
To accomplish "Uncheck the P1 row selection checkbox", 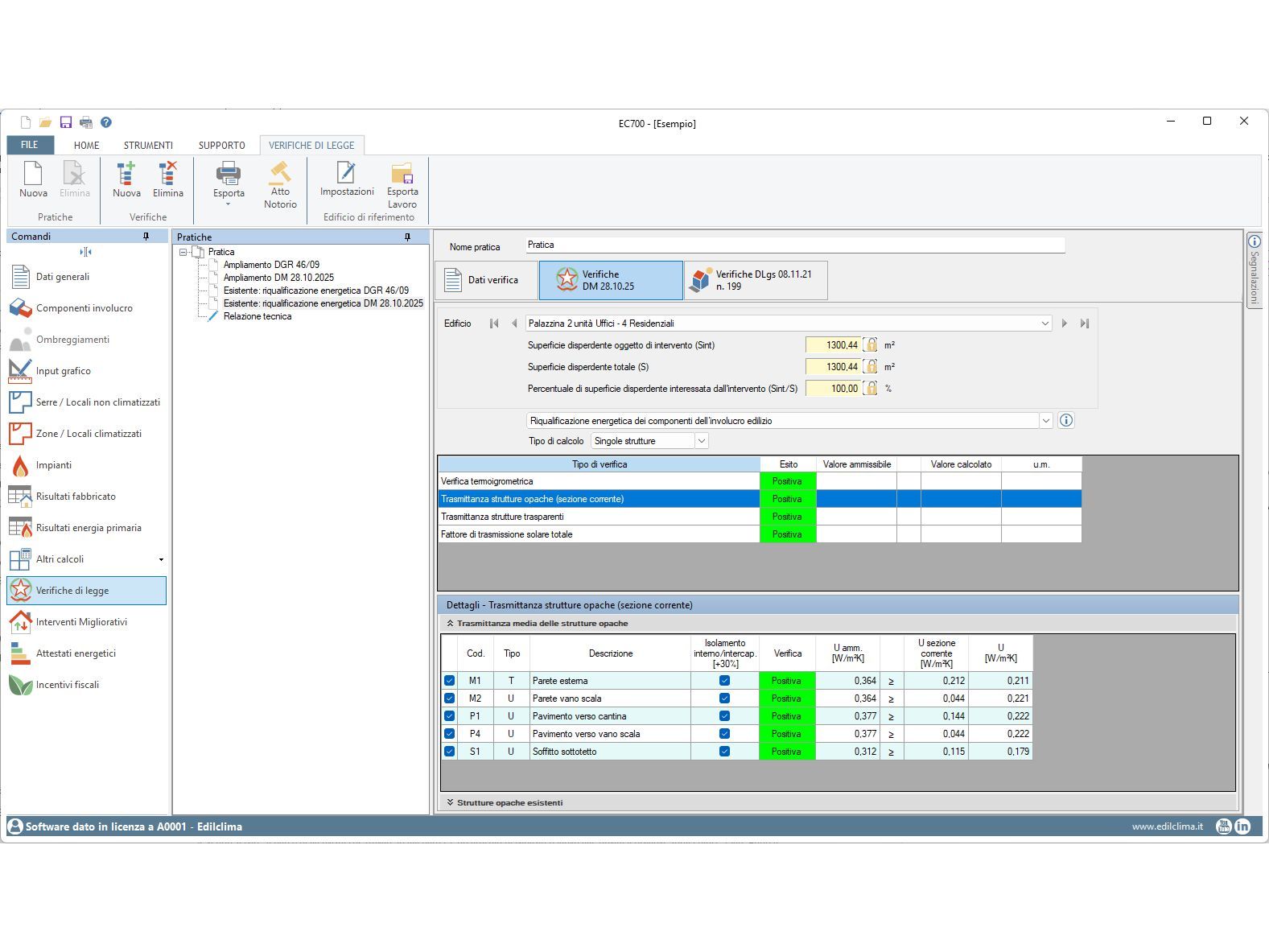I will (450, 716).
